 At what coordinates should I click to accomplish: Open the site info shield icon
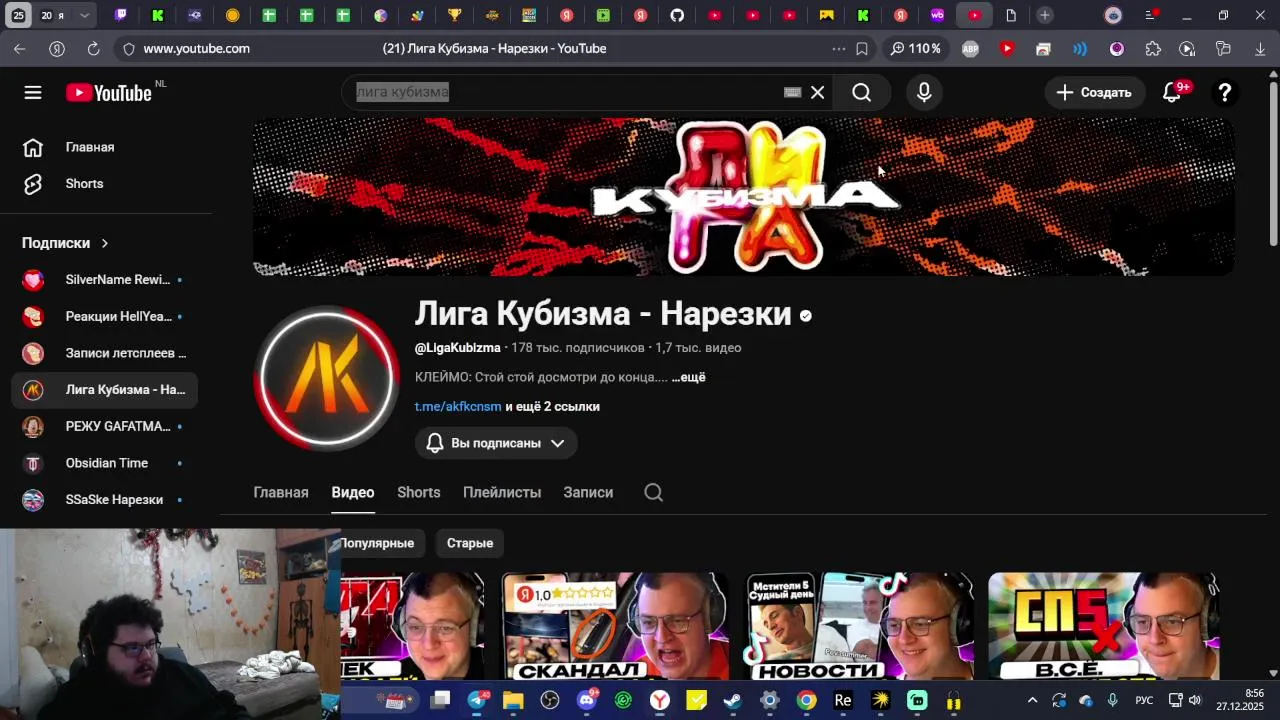click(x=128, y=48)
